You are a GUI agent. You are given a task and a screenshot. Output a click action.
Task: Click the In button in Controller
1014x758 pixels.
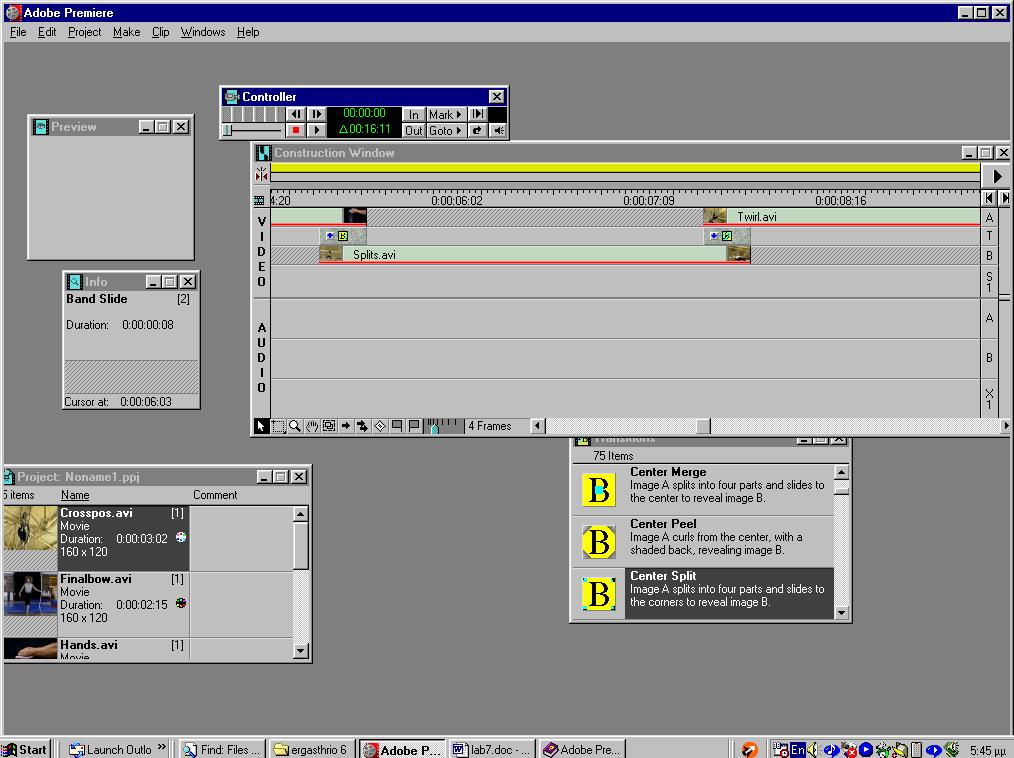(413, 114)
